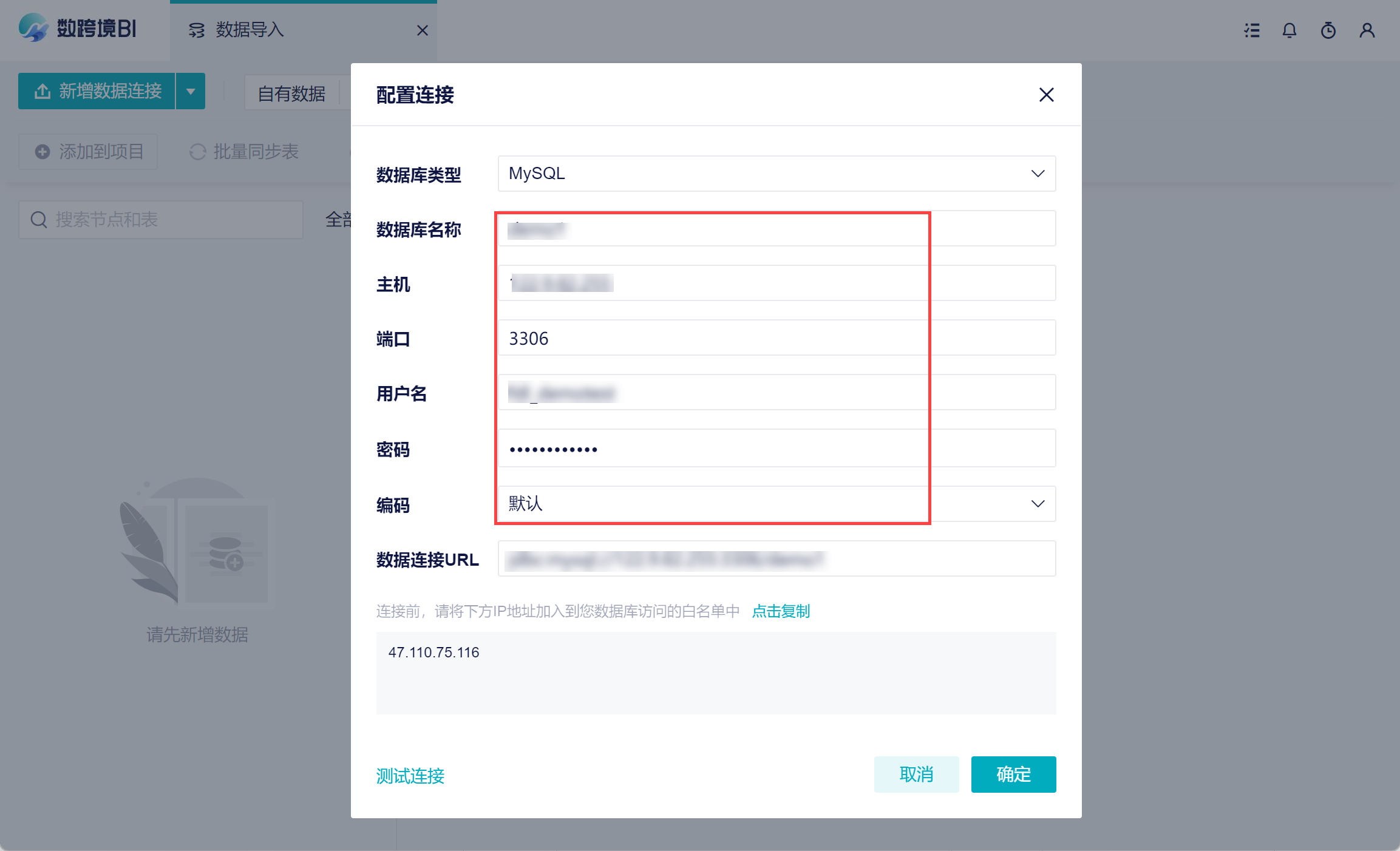This screenshot has width=1400, height=851.
Task: Close the 数据导入 tab
Action: tap(423, 30)
